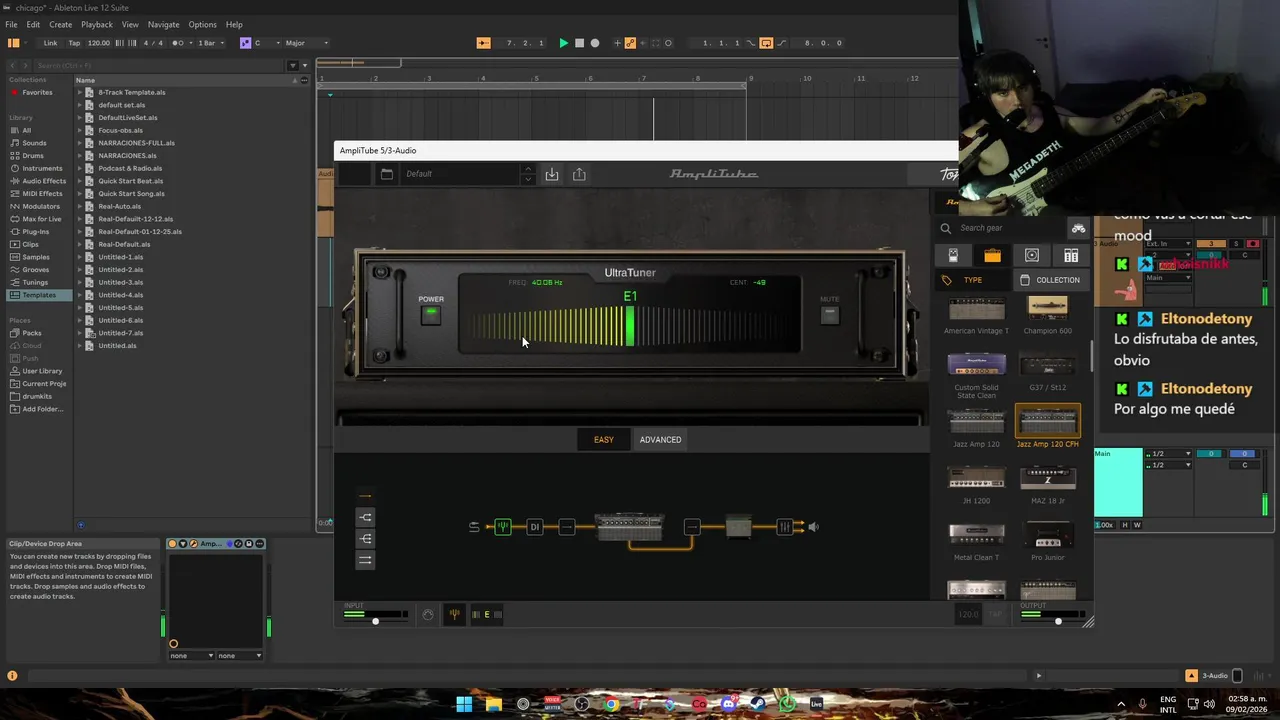Select the amp head in signal chain
This screenshot has height=720, width=1280.
(629, 526)
